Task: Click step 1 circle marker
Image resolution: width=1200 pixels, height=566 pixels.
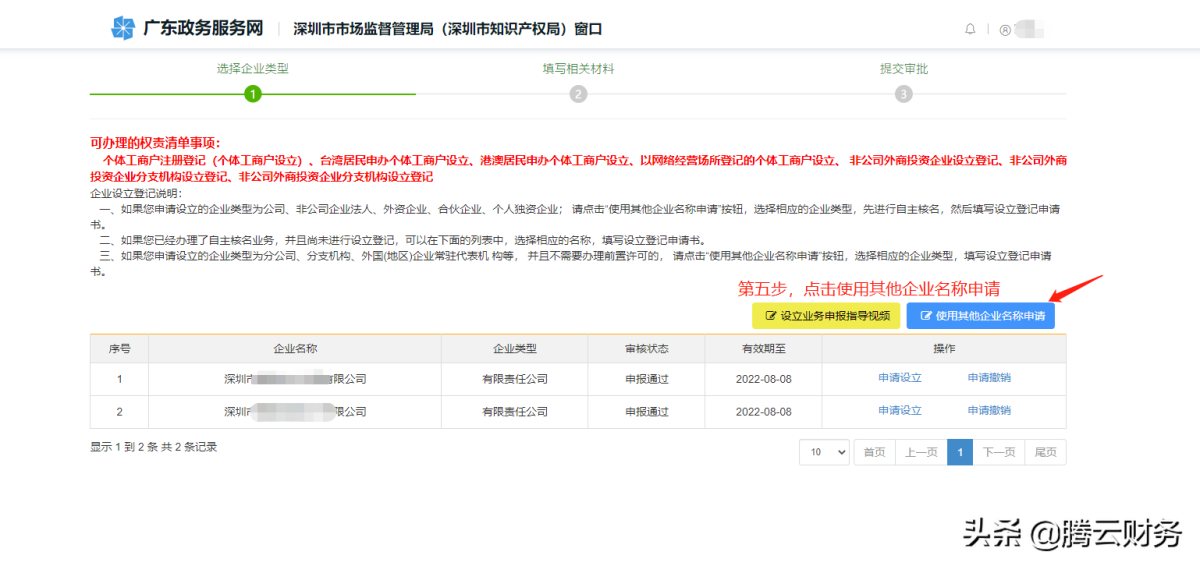Action: 253,94
